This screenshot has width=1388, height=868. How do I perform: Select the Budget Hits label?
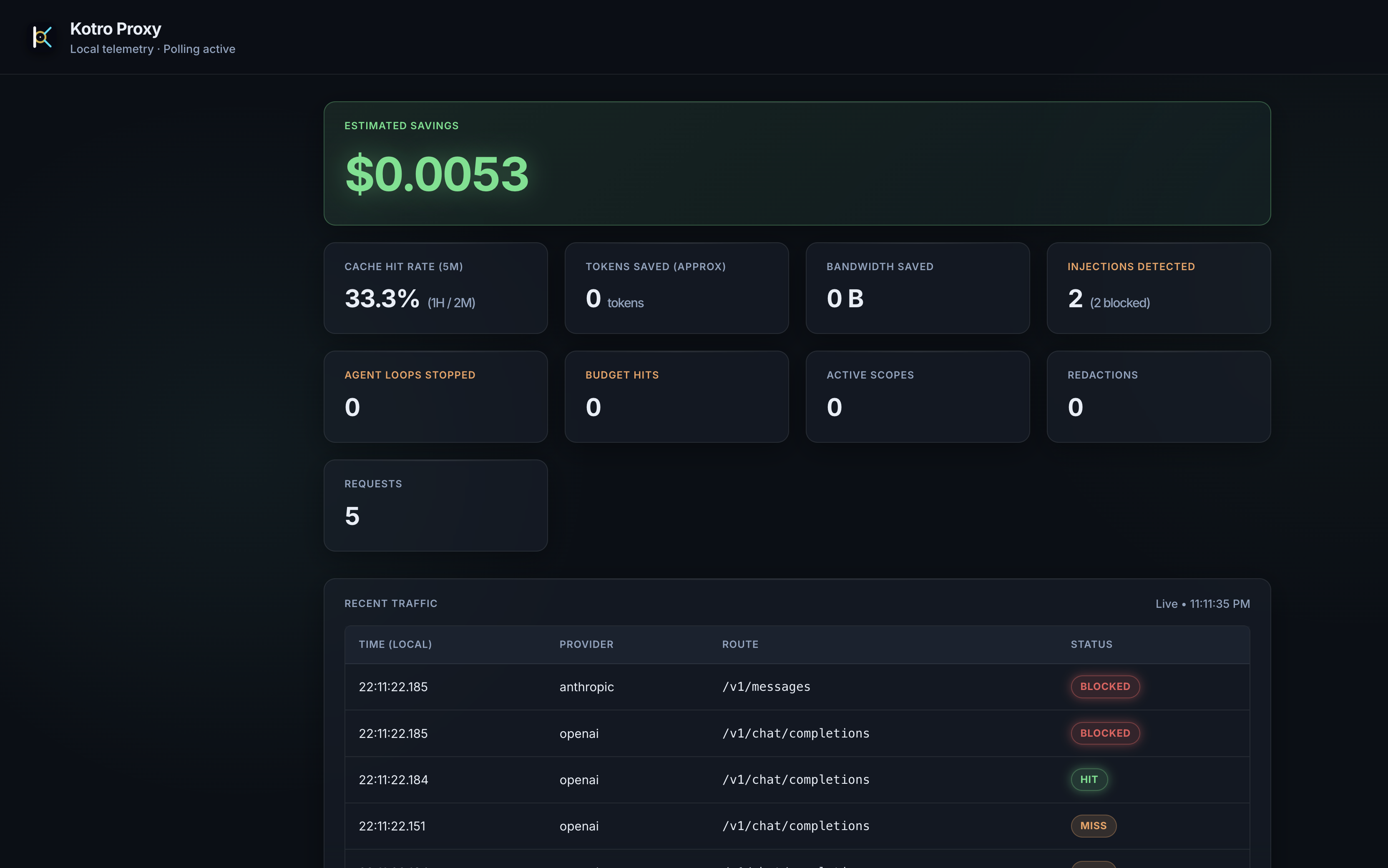(622, 376)
